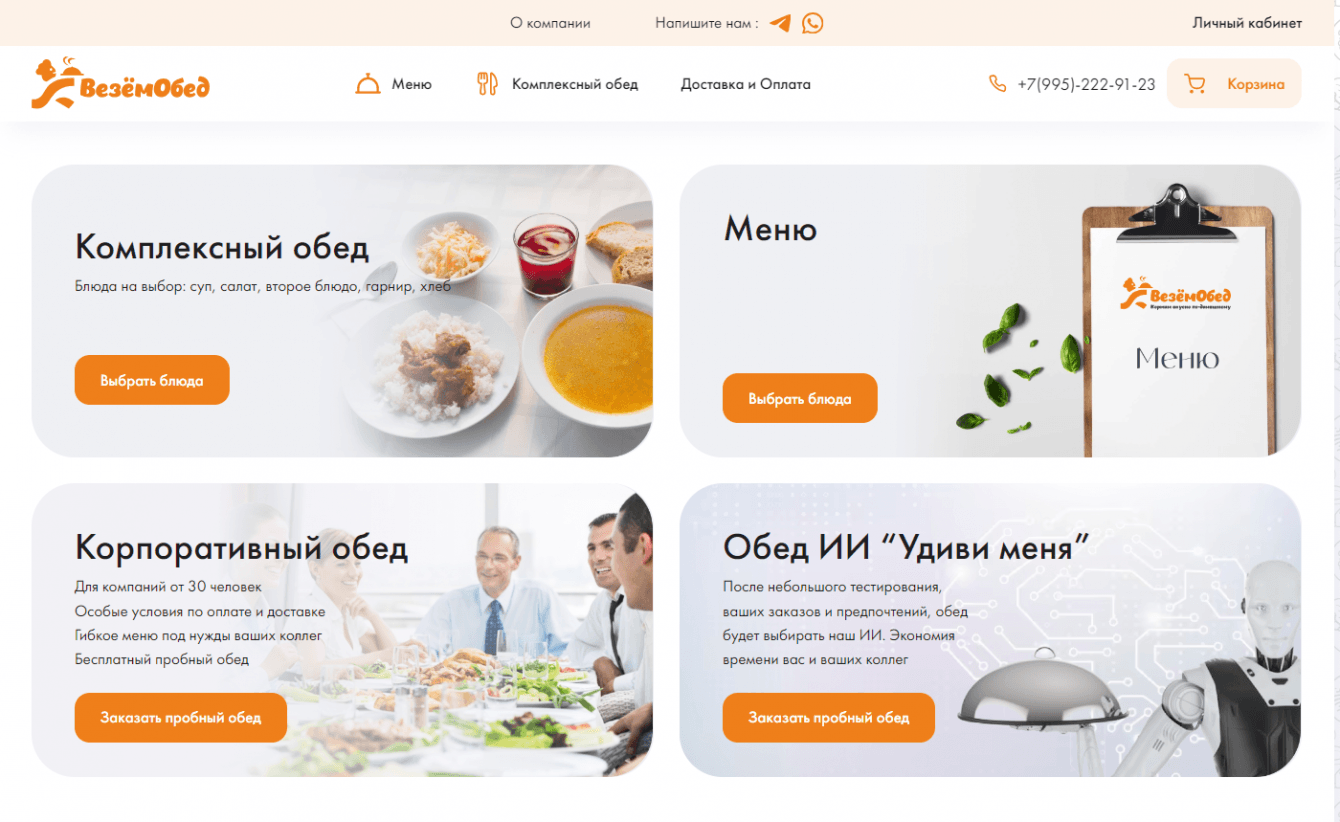Screen dimensions: 1340x822
Task: Call the +7(995)-222-91-23 phone number
Action: coord(1086,84)
